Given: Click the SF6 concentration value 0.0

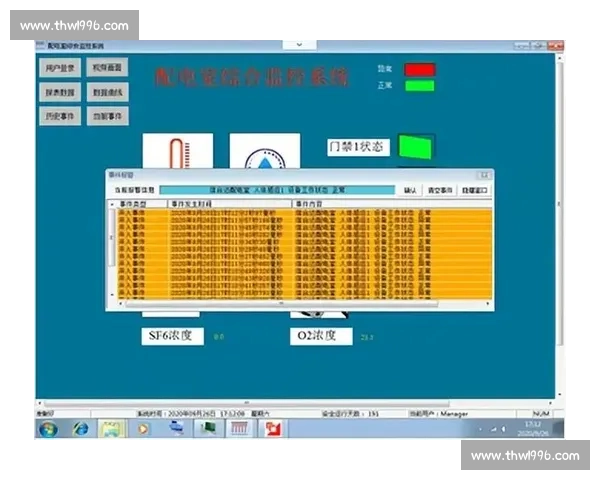Looking at the screenshot, I should pyautogui.click(x=218, y=337).
